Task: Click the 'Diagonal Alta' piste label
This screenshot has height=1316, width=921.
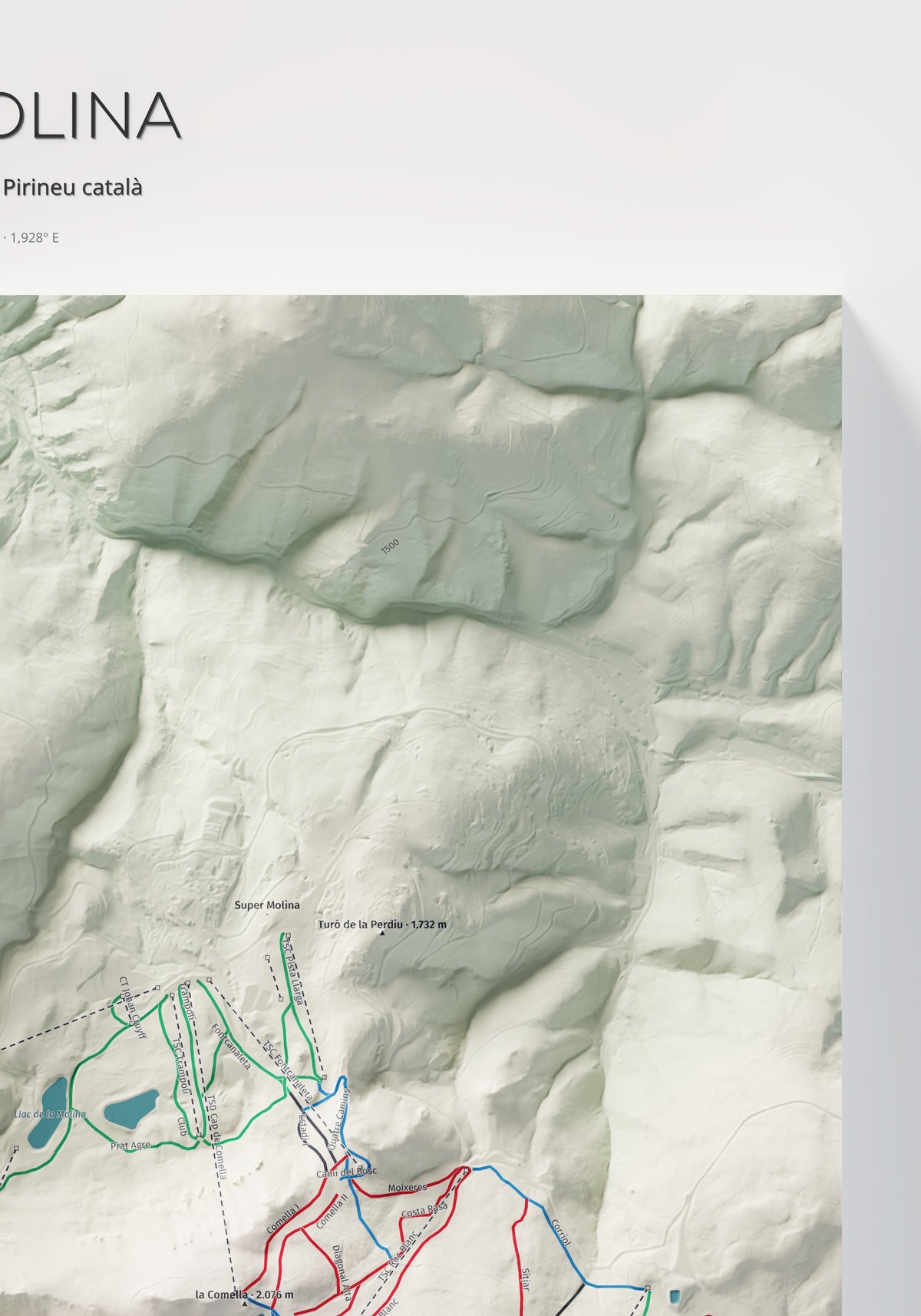Action: (342, 1273)
